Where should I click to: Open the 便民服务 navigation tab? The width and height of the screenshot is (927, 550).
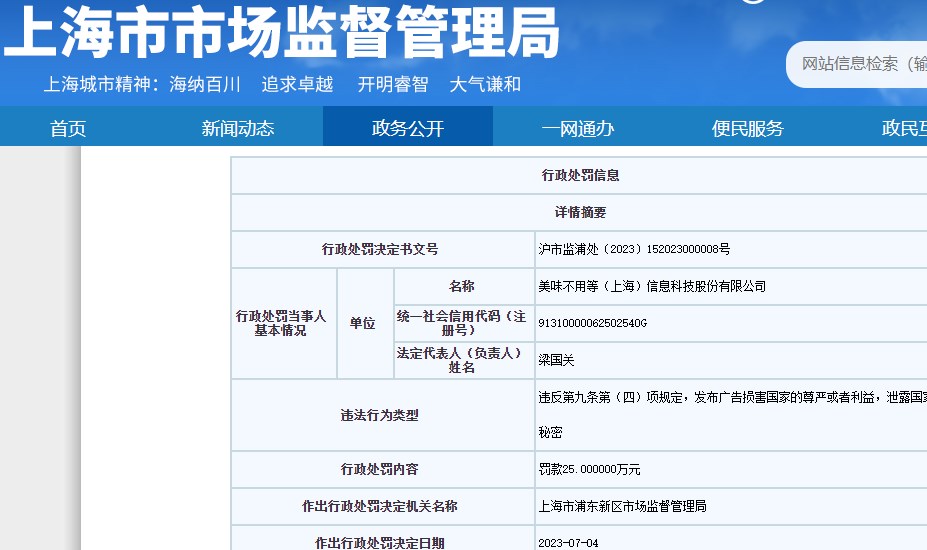coord(748,128)
